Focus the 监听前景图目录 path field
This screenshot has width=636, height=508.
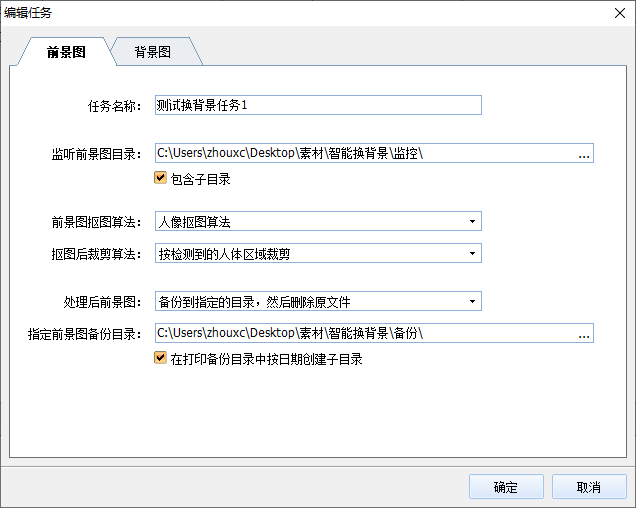click(365, 154)
